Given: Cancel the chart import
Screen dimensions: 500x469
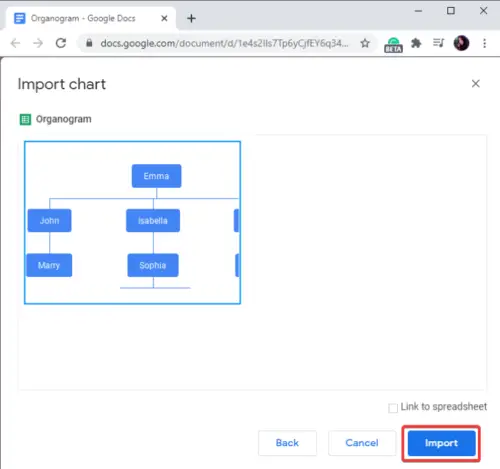Looking at the screenshot, I should point(362,443).
